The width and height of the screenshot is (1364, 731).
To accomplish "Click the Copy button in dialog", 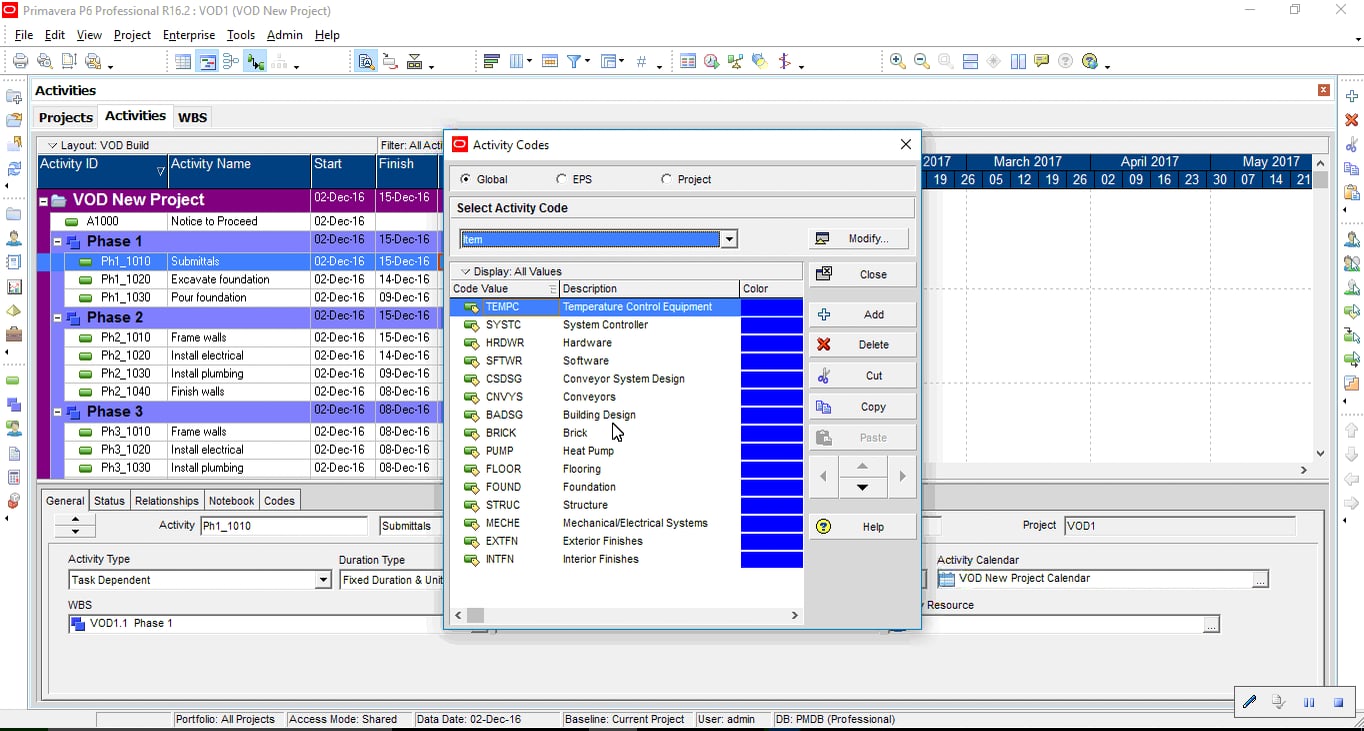I will coord(862,407).
